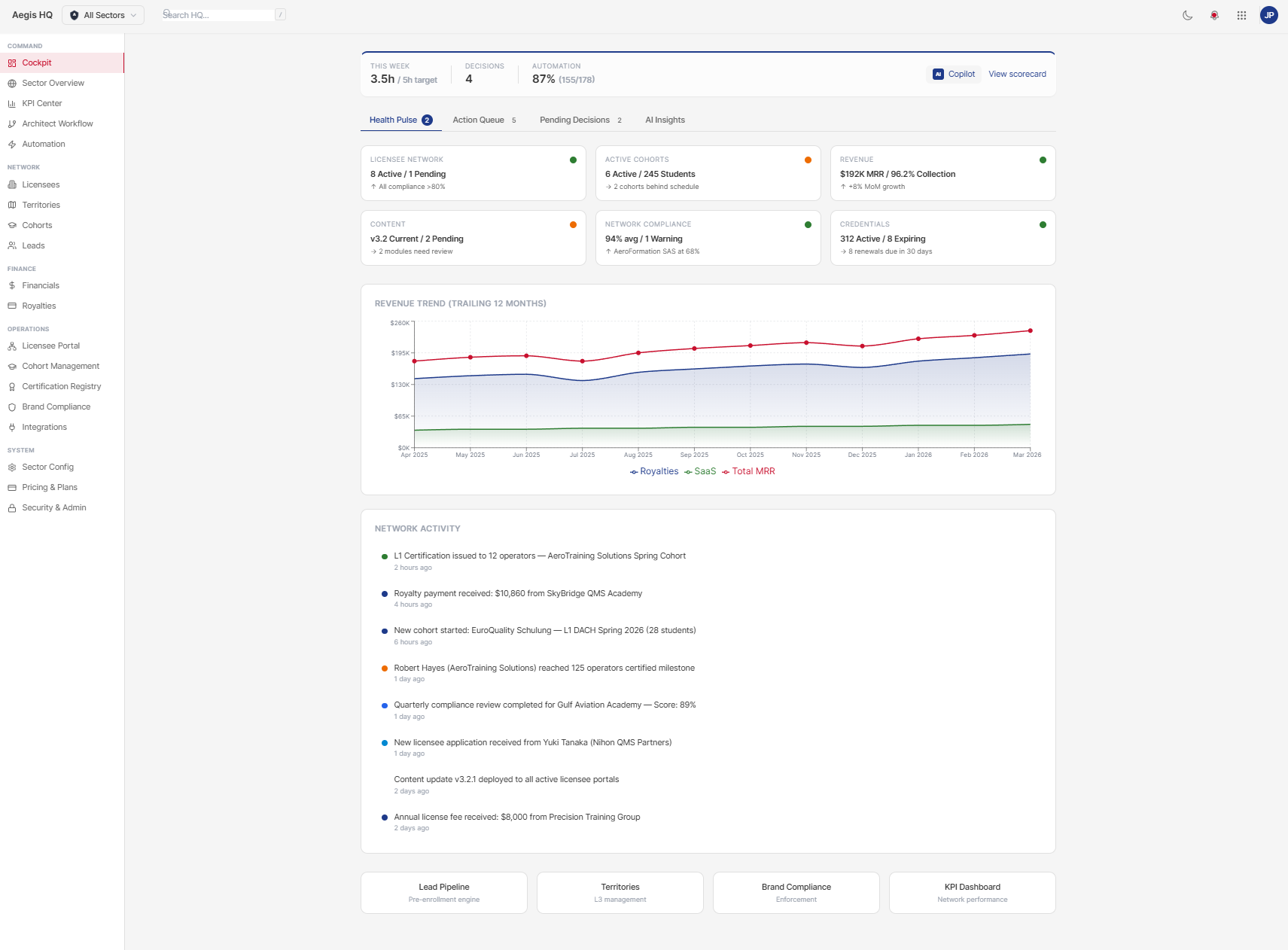Open the Territories L3 management card

(620, 893)
